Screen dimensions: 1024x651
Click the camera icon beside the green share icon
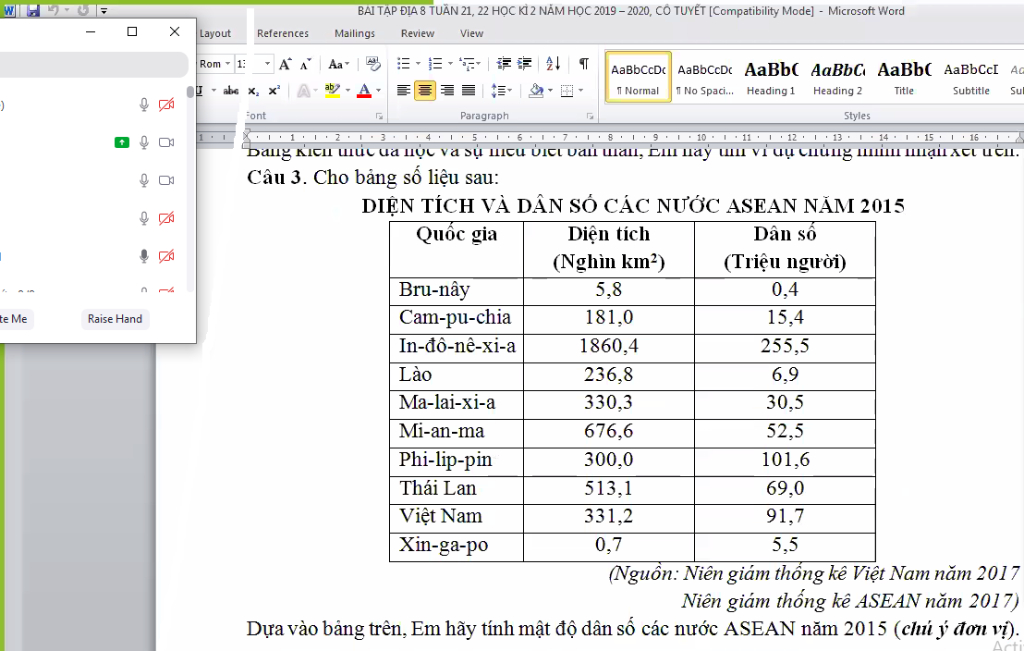167,142
